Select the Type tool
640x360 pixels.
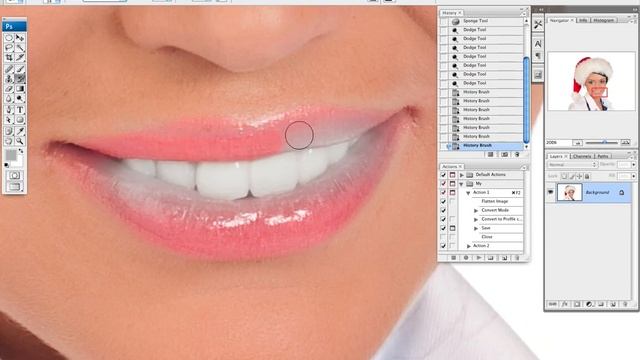point(20,110)
